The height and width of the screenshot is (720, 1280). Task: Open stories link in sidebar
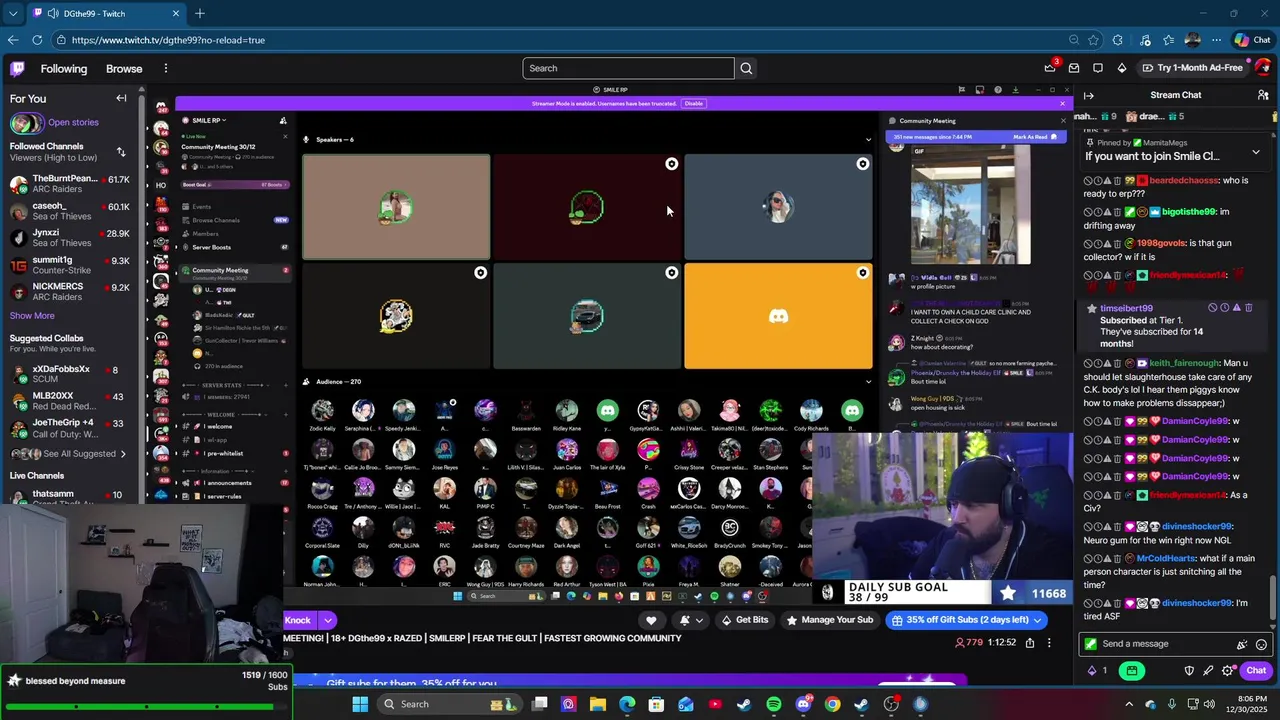(73, 122)
